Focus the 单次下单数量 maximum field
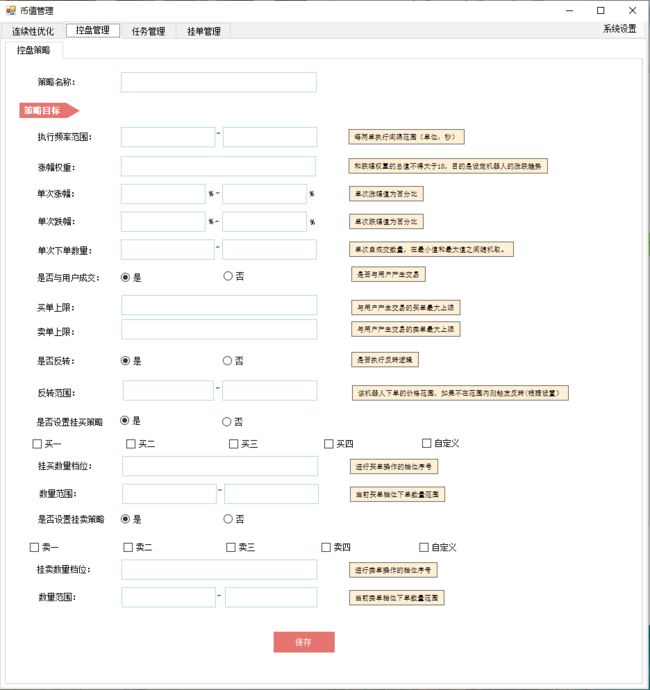 (x=269, y=250)
